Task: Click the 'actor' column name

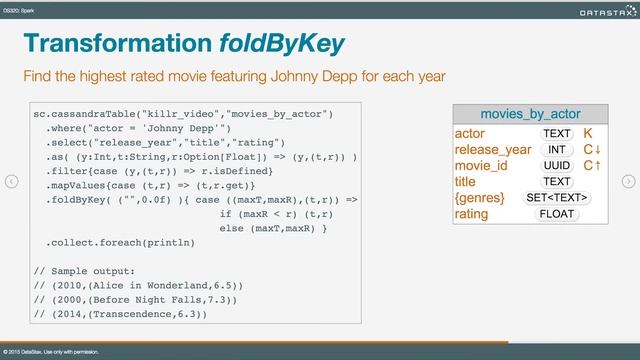Action: tap(470, 133)
